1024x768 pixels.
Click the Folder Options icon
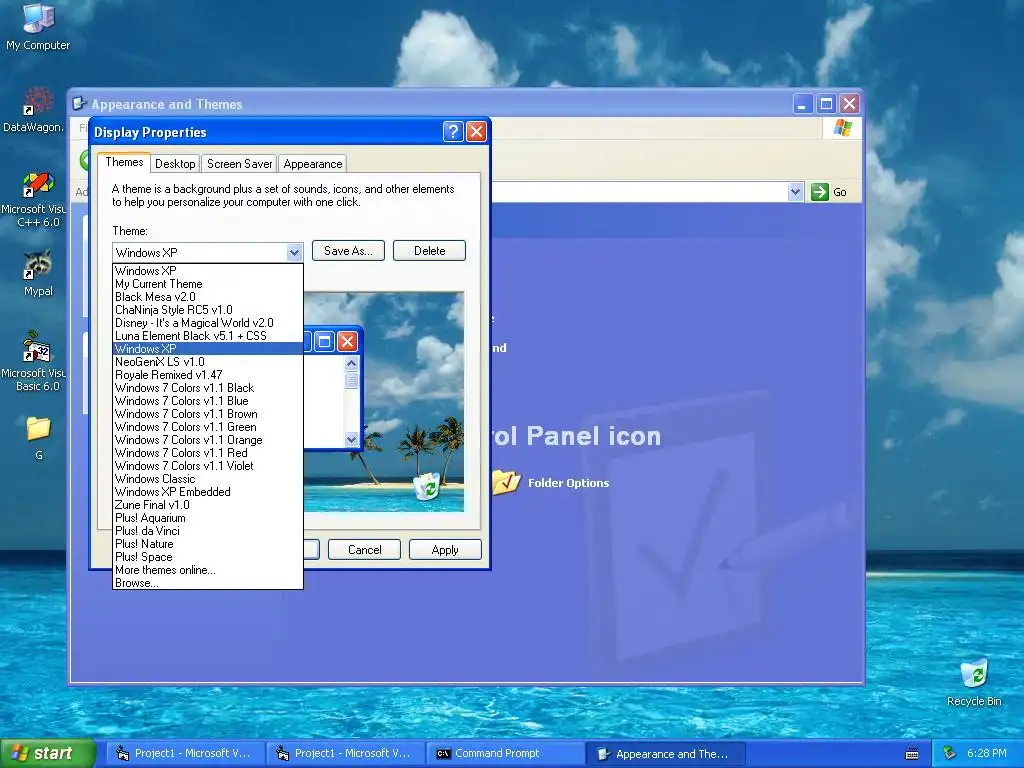point(506,482)
